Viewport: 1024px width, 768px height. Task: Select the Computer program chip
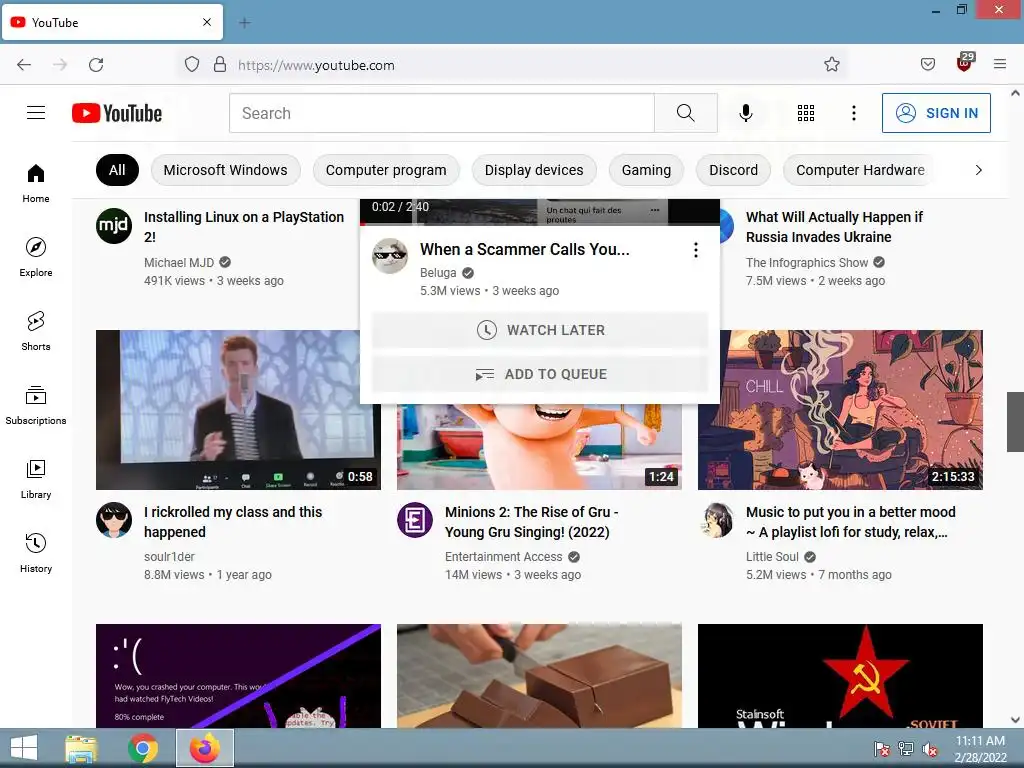tap(386, 170)
